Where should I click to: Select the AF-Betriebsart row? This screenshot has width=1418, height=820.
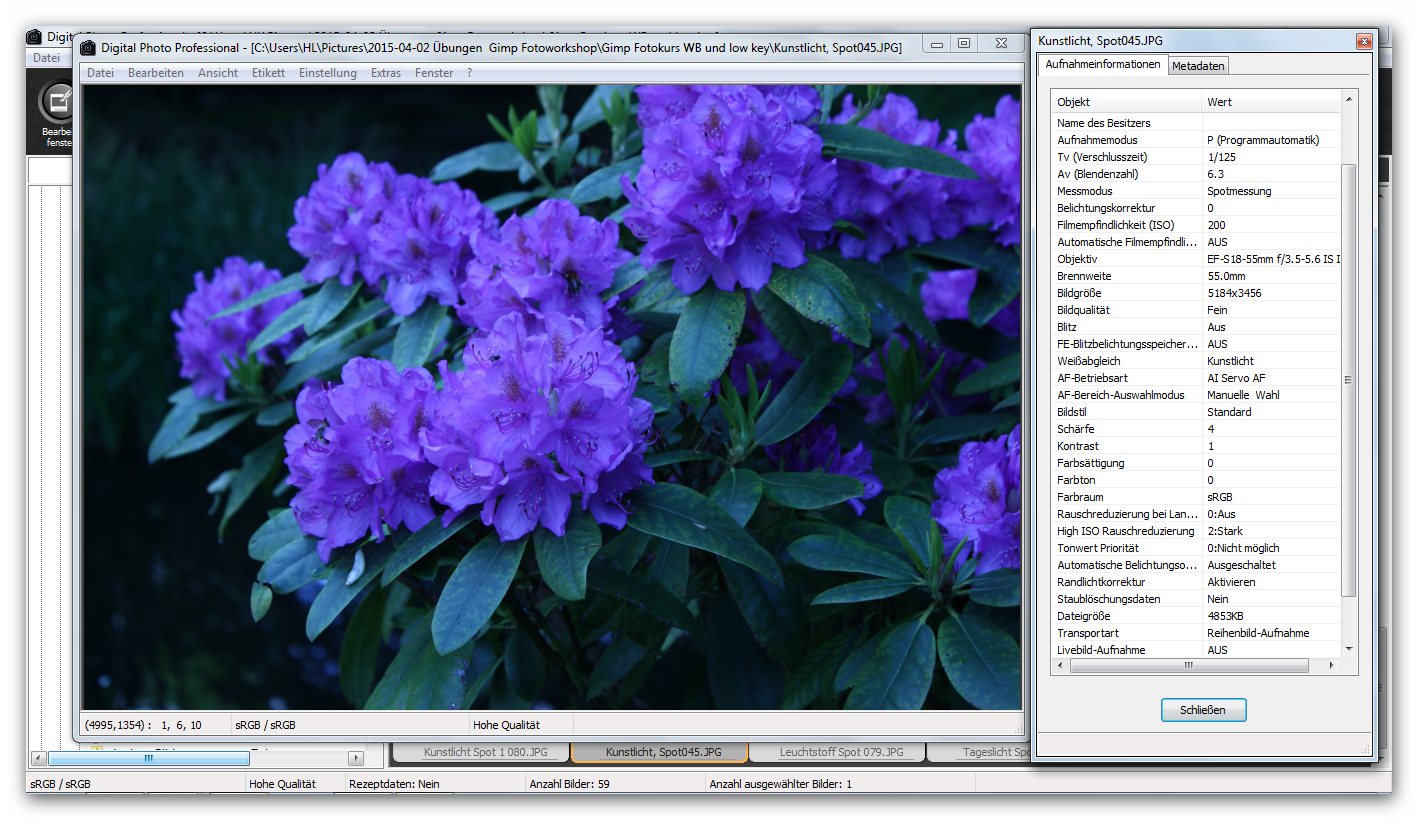click(x=1196, y=378)
